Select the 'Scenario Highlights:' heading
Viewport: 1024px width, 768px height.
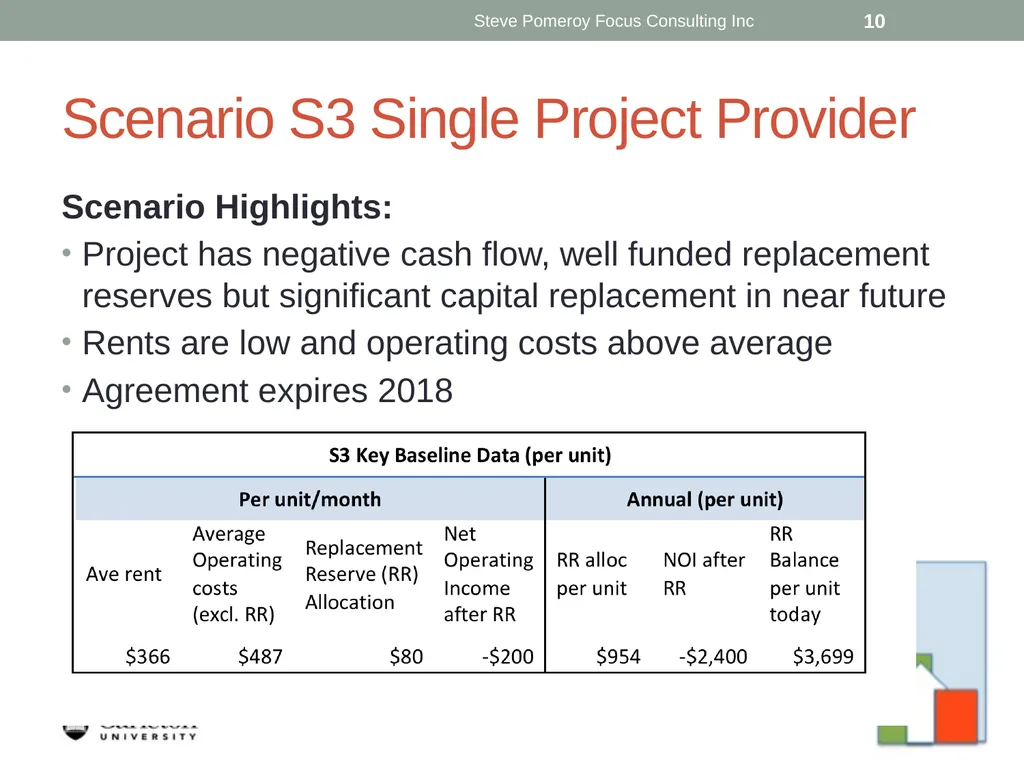point(227,207)
